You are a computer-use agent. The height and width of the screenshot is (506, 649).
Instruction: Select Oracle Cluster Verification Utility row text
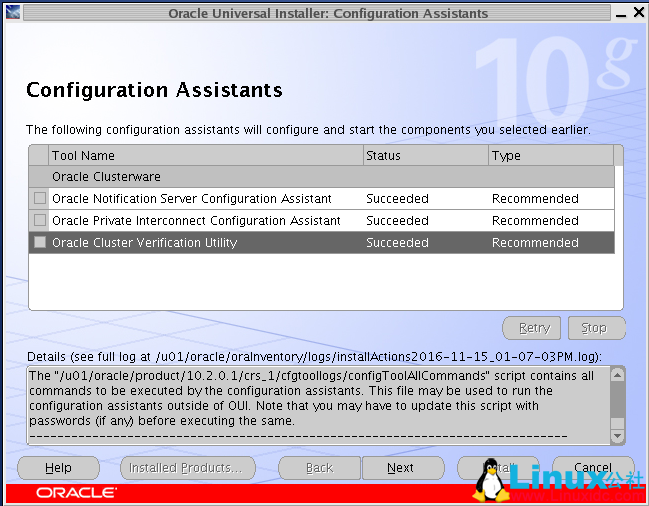click(x=144, y=242)
